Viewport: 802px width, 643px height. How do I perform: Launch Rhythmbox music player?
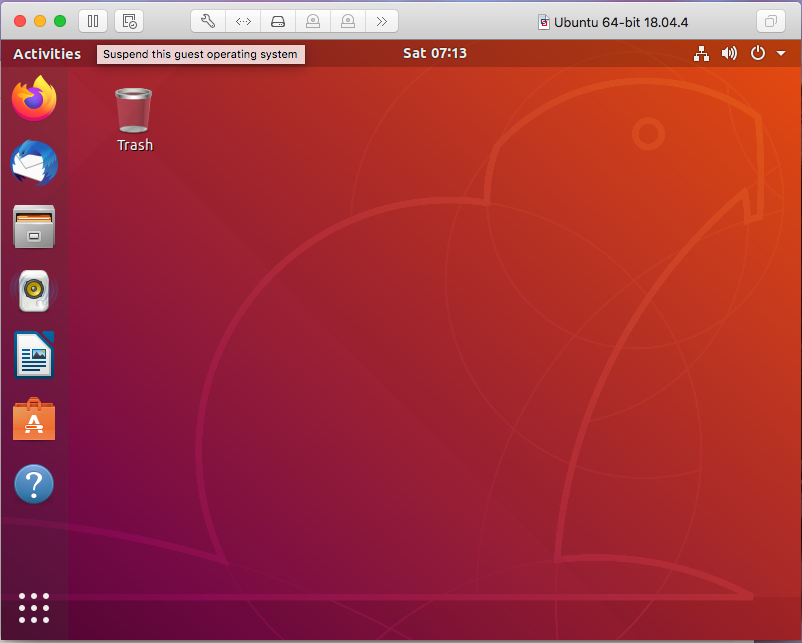pyautogui.click(x=34, y=291)
